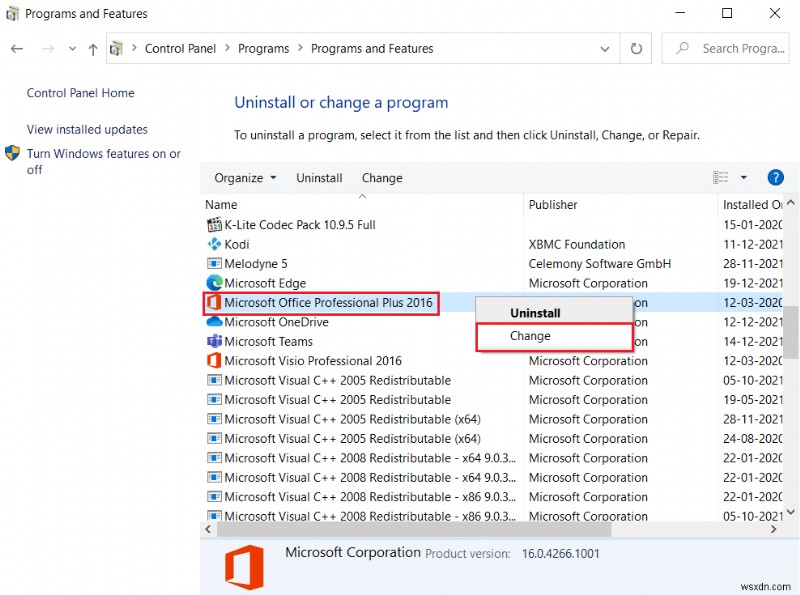Select the K-Lite Codec Pack icon
The height and width of the screenshot is (595, 800).
[213, 225]
